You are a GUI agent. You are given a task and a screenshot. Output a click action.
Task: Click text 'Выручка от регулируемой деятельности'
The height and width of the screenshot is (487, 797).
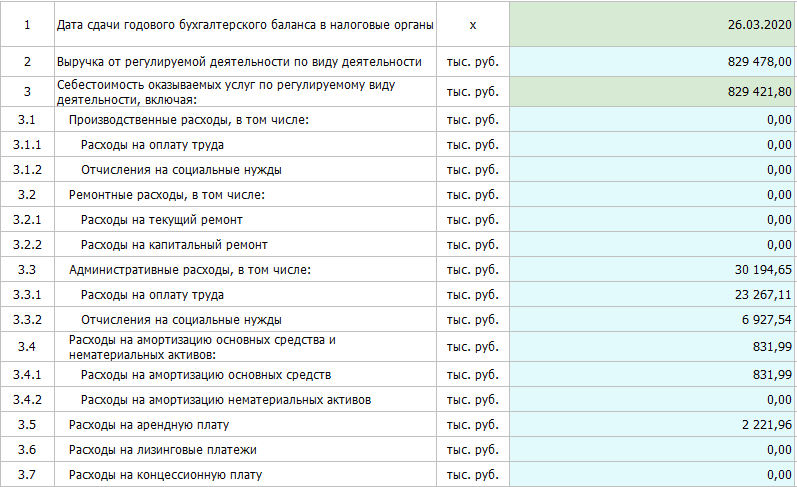tap(173, 62)
